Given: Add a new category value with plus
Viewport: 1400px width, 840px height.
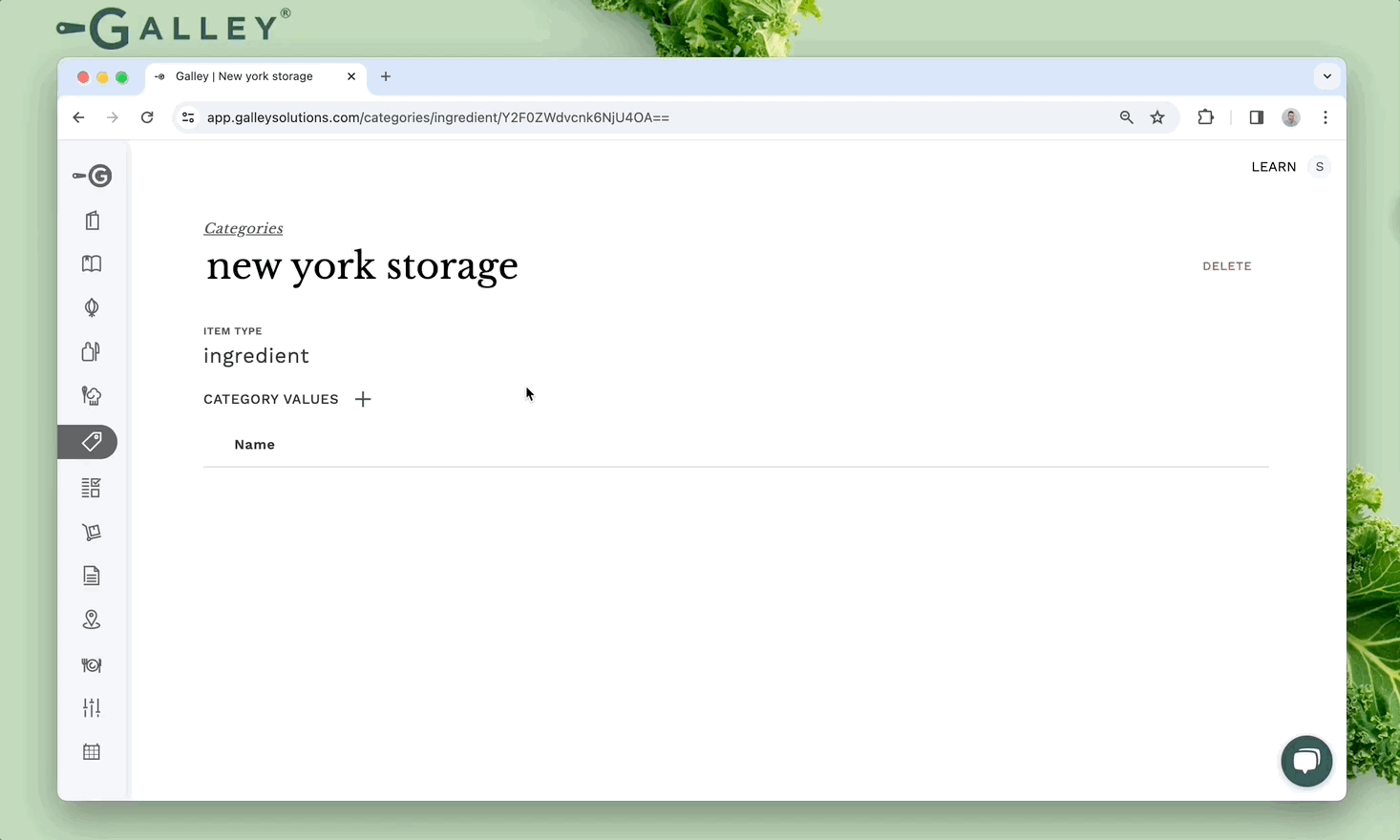Looking at the screenshot, I should 363,399.
